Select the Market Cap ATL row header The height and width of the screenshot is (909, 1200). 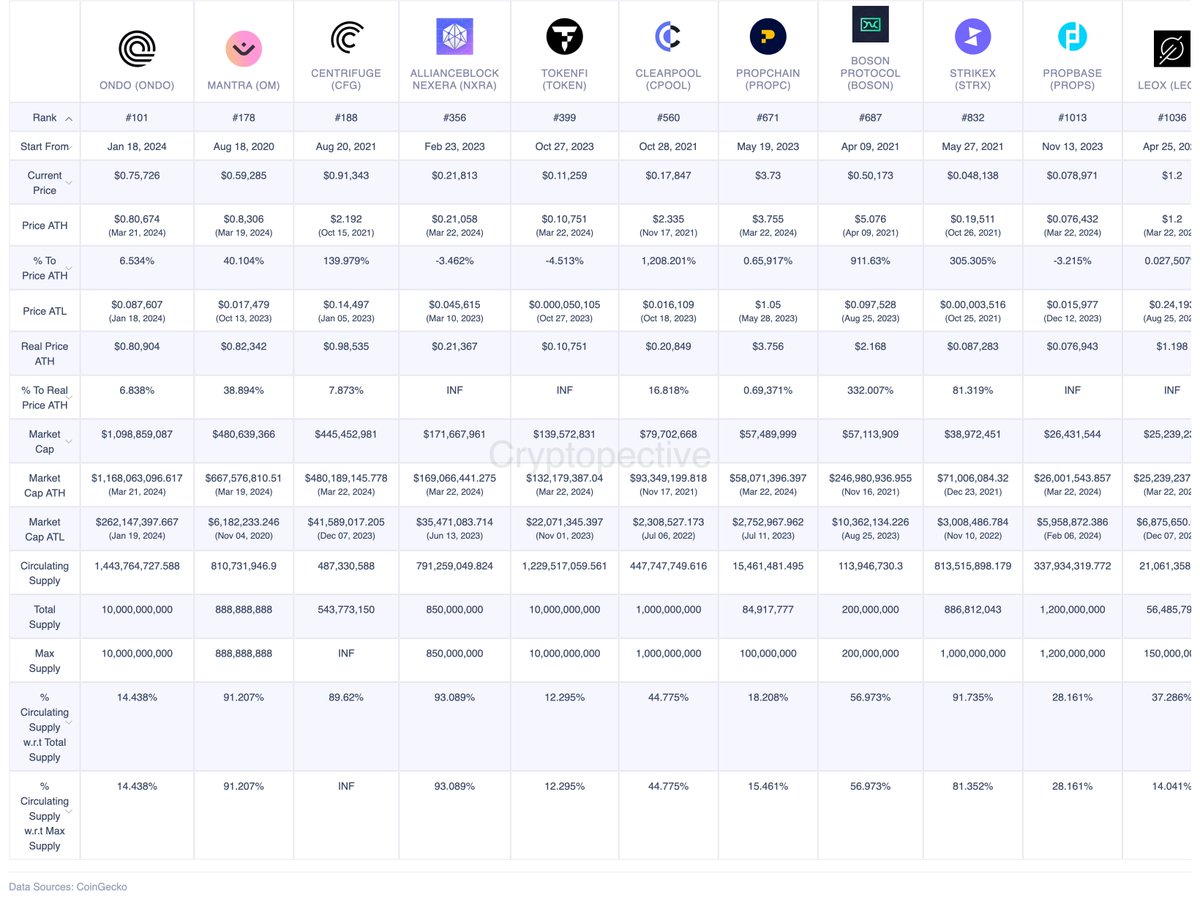pos(45,529)
